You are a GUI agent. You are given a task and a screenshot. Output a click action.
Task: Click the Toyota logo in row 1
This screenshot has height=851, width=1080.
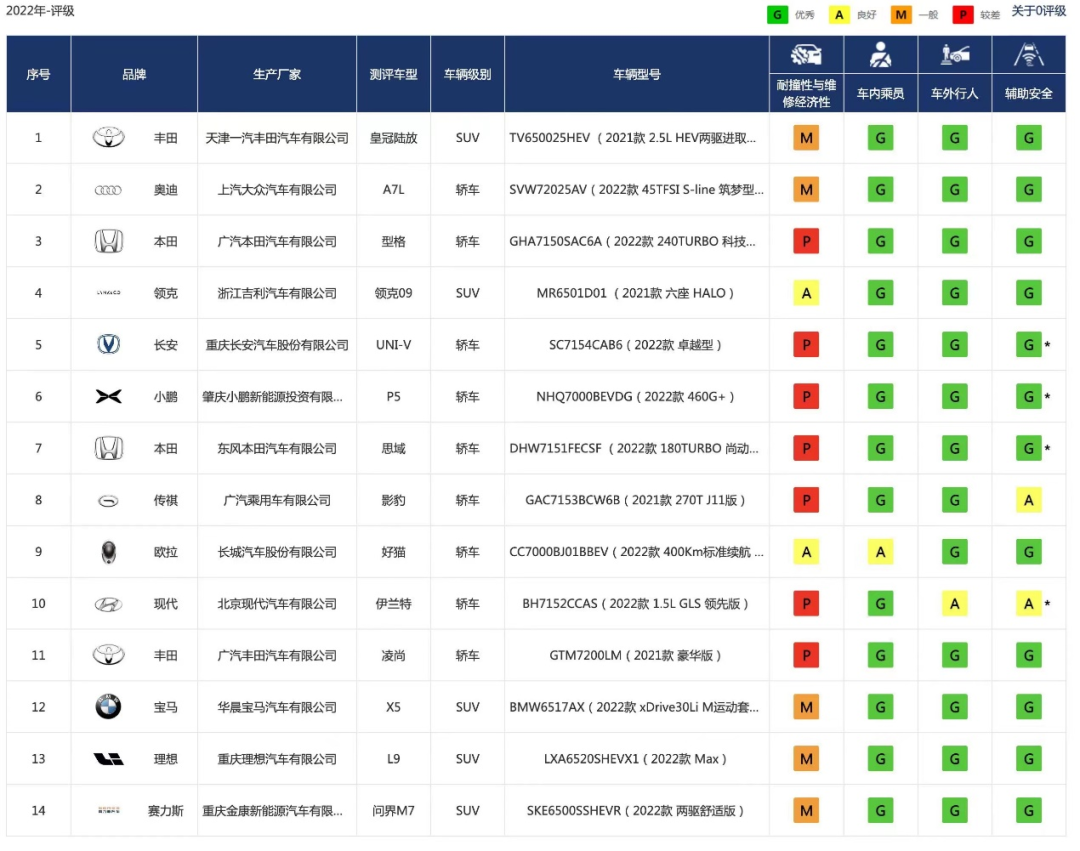(109, 138)
